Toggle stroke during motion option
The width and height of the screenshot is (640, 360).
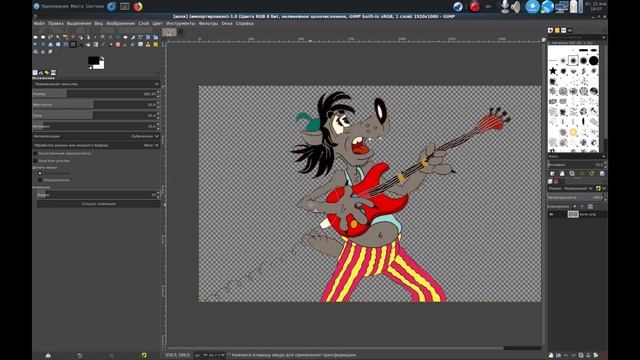[40, 173]
